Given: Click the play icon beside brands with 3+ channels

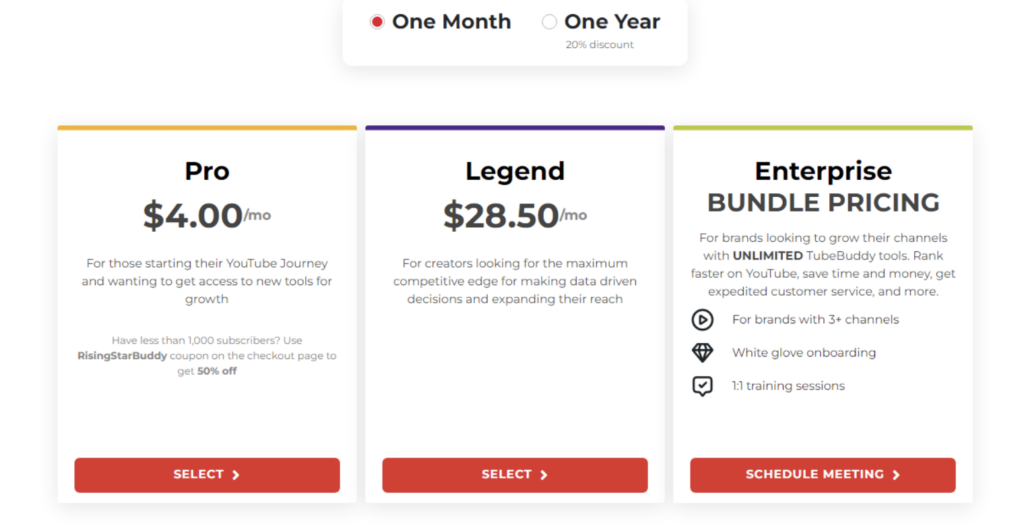Looking at the screenshot, I should tap(703, 320).
